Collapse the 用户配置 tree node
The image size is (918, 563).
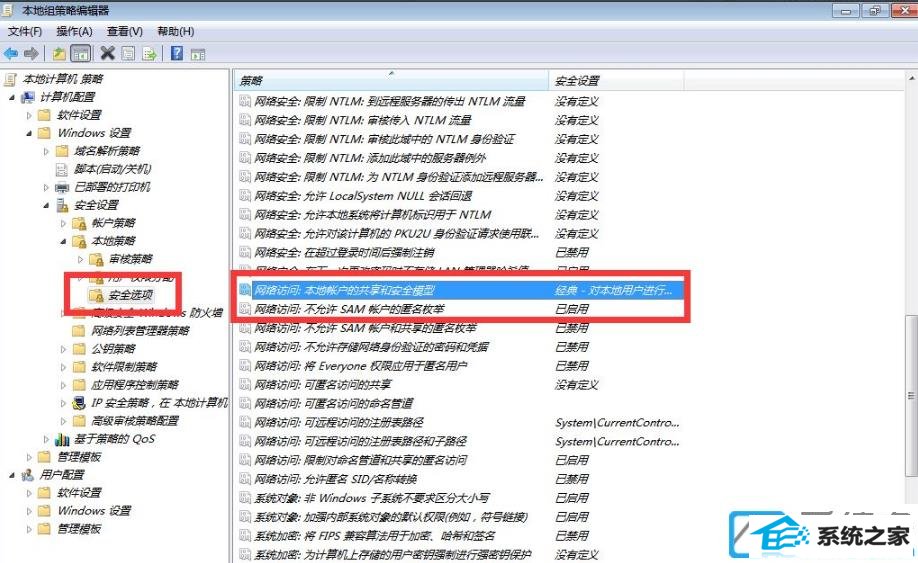pyautogui.click(x=12, y=475)
